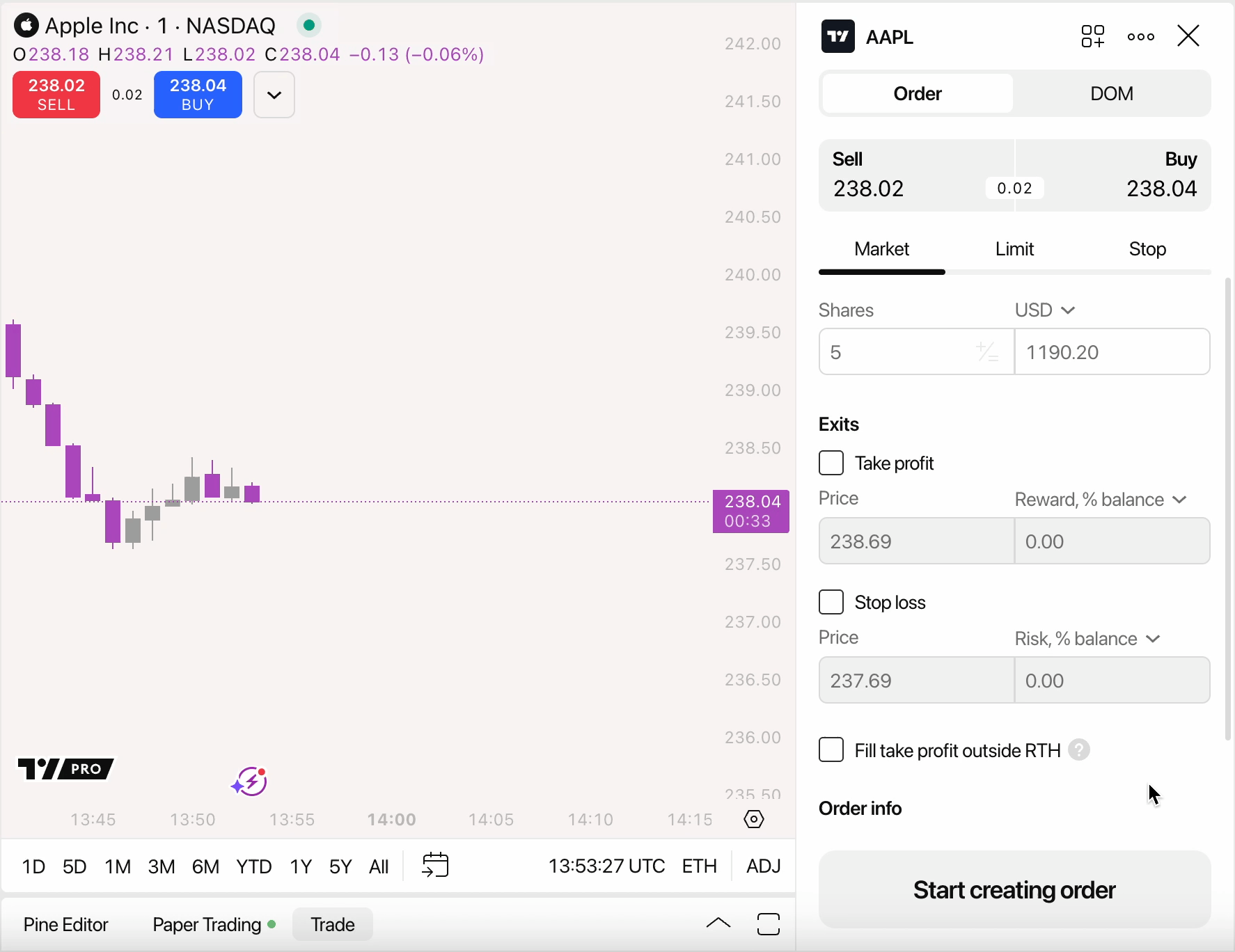Click the order panel vertical scrollbar
Image resolution: width=1235 pixels, height=952 pixels.
click(x=1228, y=509)
